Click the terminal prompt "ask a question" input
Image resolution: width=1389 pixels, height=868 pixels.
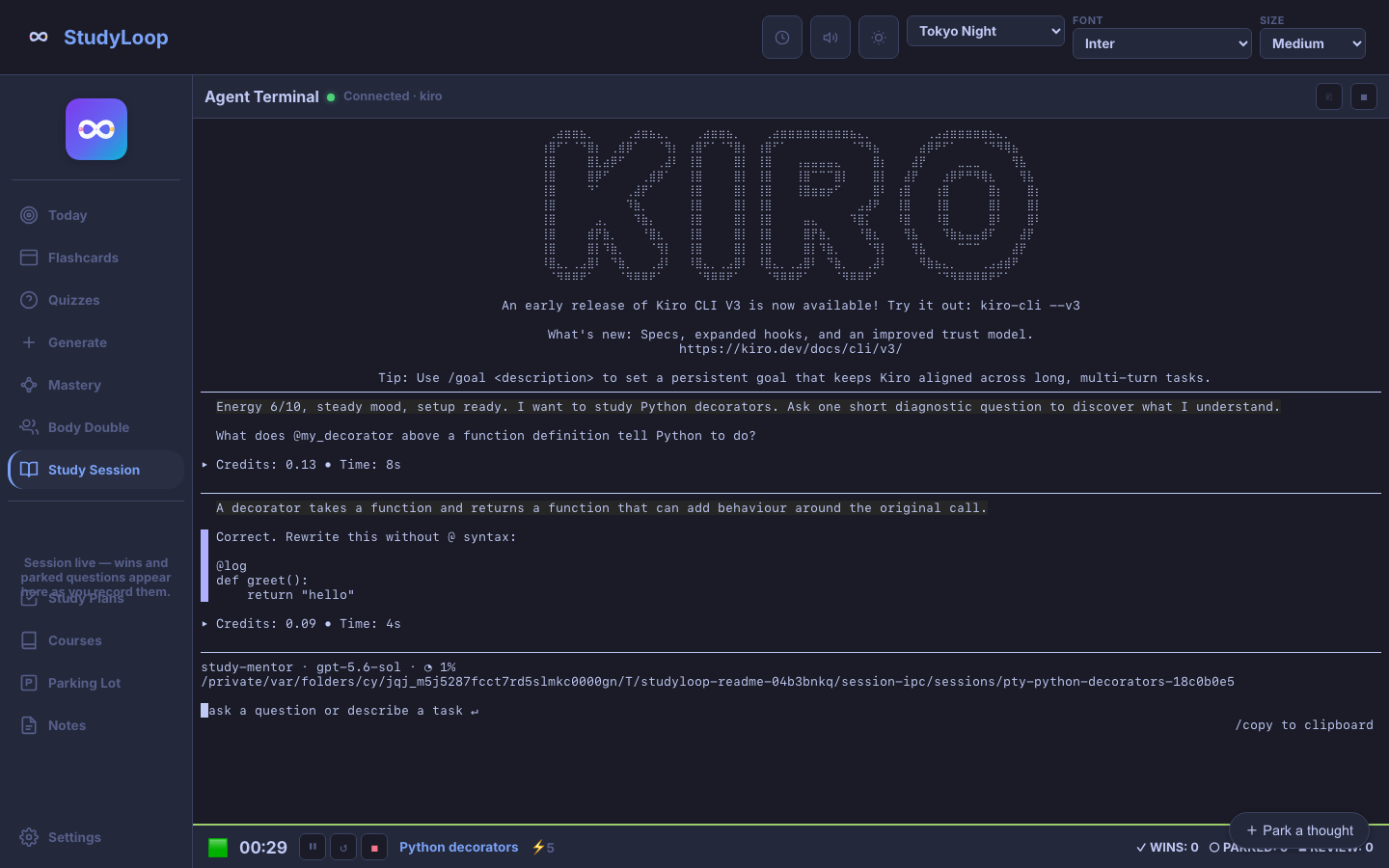pos(340,711)
